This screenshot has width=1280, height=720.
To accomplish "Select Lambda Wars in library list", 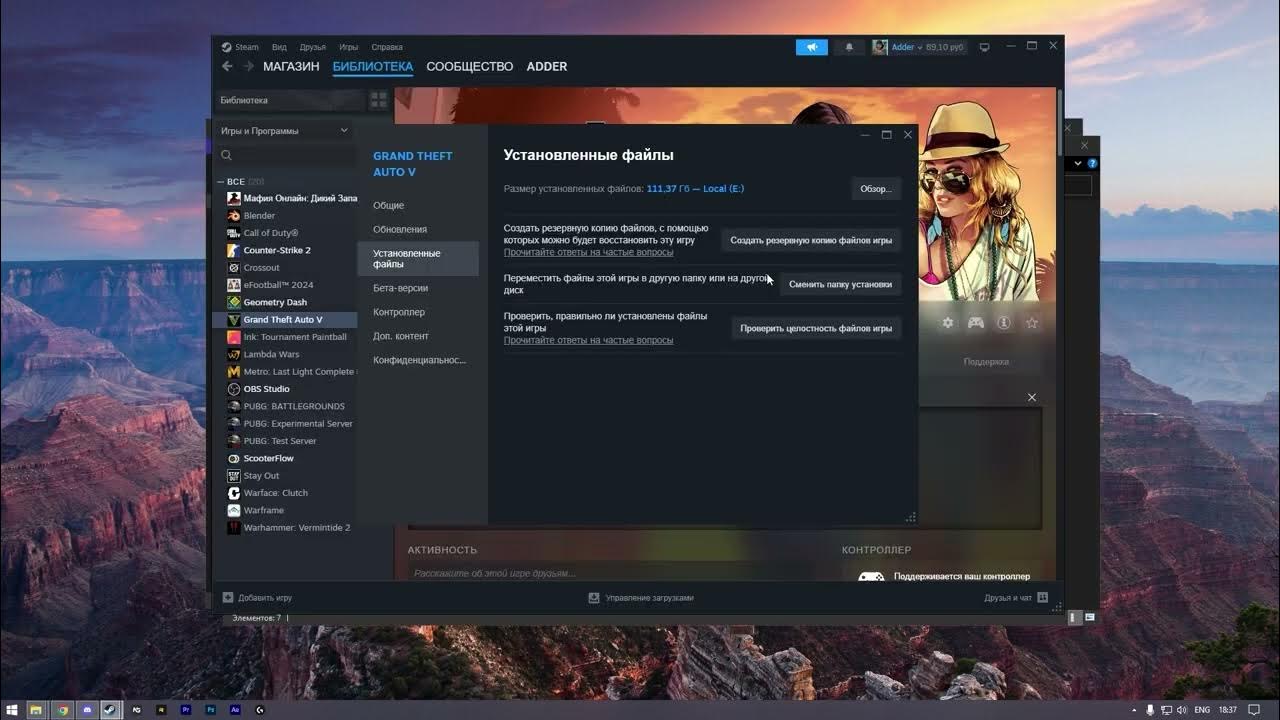I will click(264, 354).
